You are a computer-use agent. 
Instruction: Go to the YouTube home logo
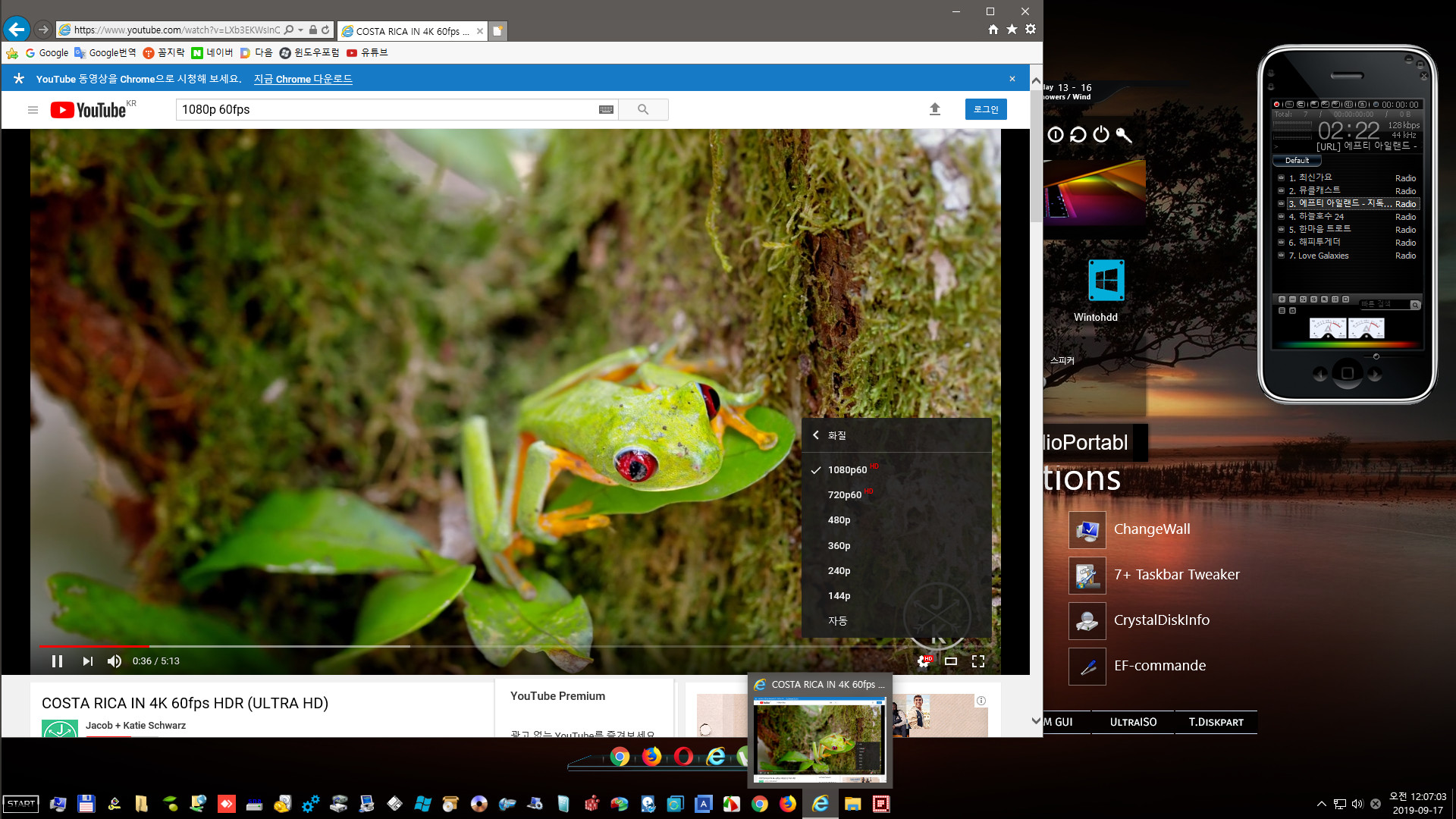coord(89,110)
